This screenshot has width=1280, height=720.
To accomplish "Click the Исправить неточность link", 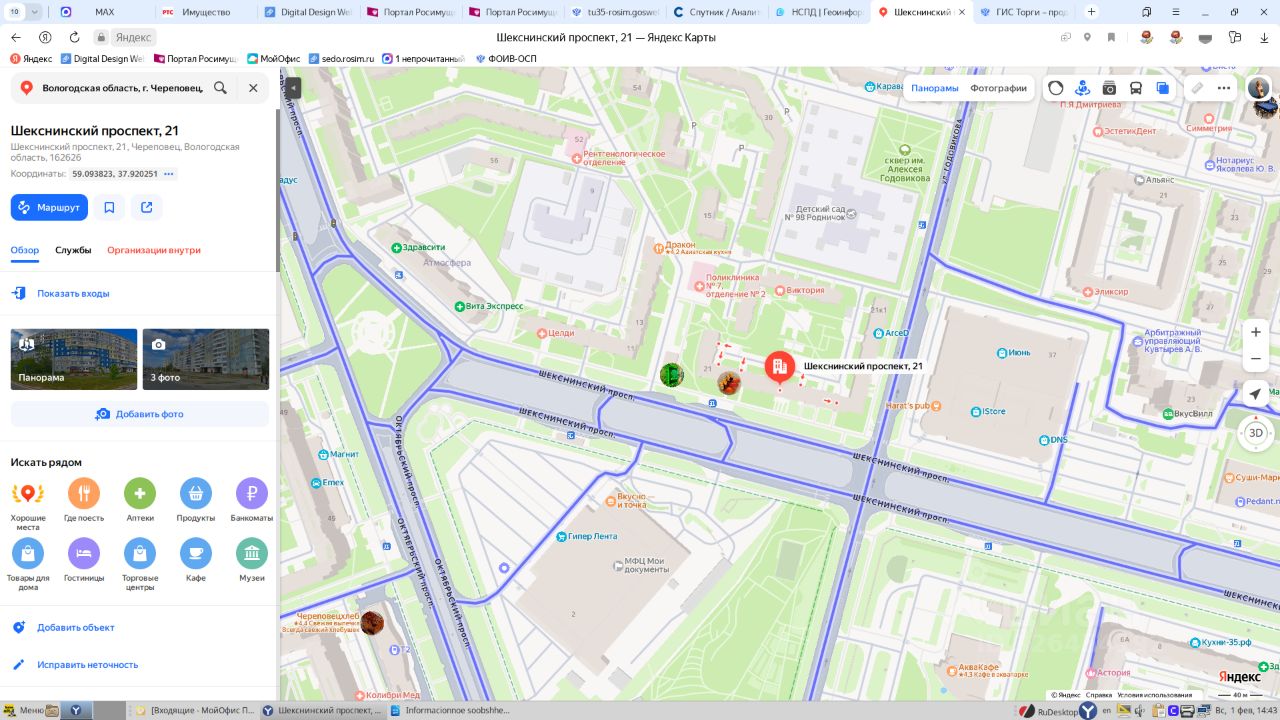I will point(88,665).
